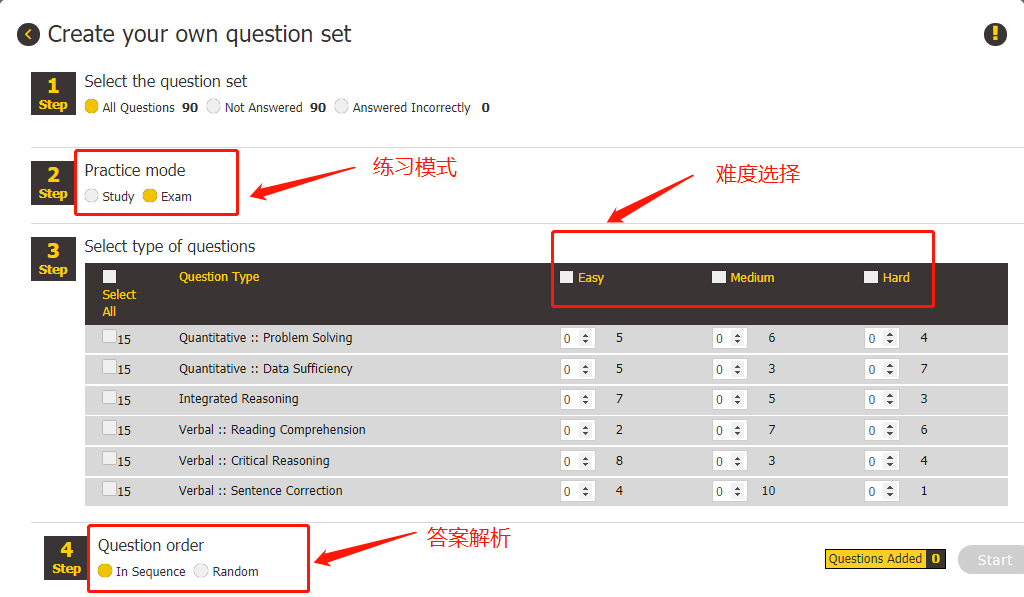Set question order to Random
This screenshot has height=597, width=1024.
[201, 571]
